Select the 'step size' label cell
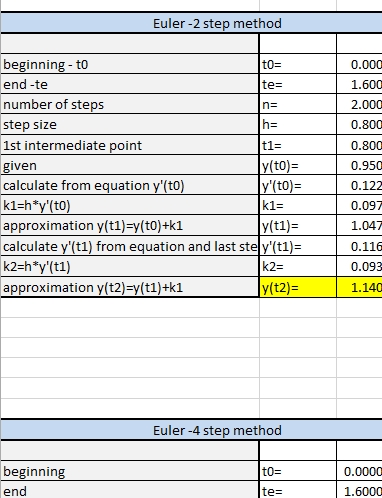 (x=130, y=124)
